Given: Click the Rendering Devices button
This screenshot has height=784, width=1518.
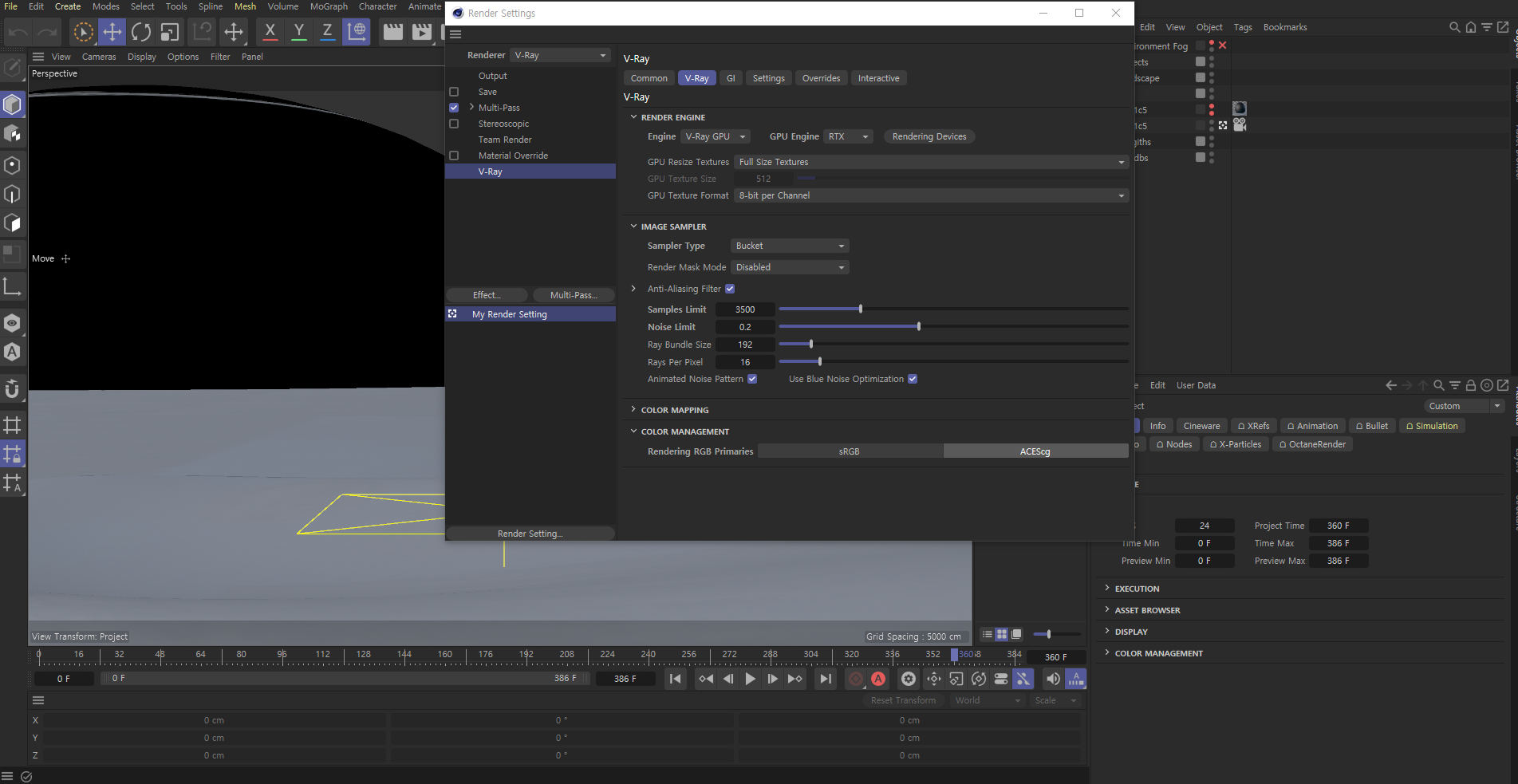Looking at the screenshot, I should pos(929,136).
